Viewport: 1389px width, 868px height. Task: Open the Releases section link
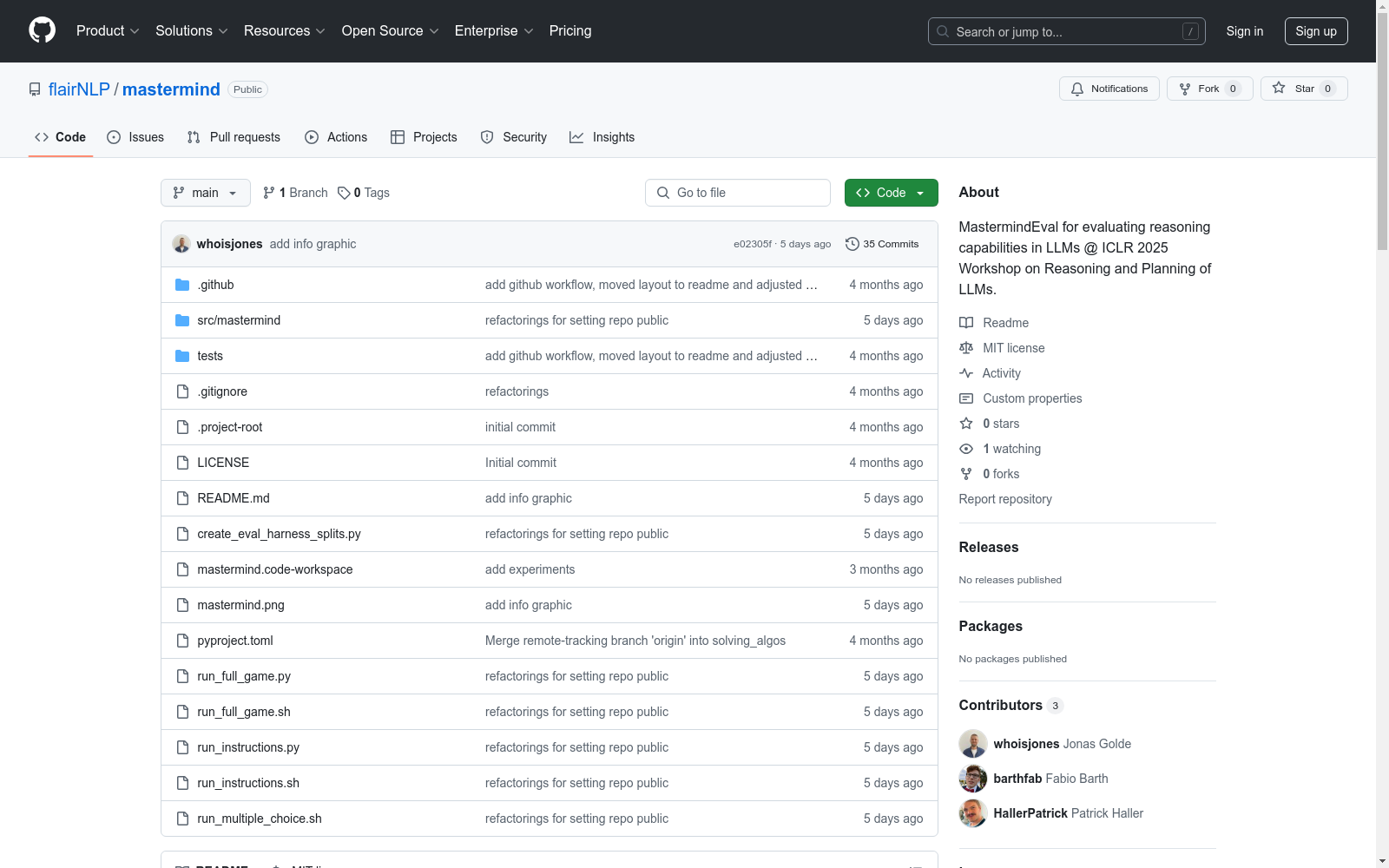(x=989, y=547)
